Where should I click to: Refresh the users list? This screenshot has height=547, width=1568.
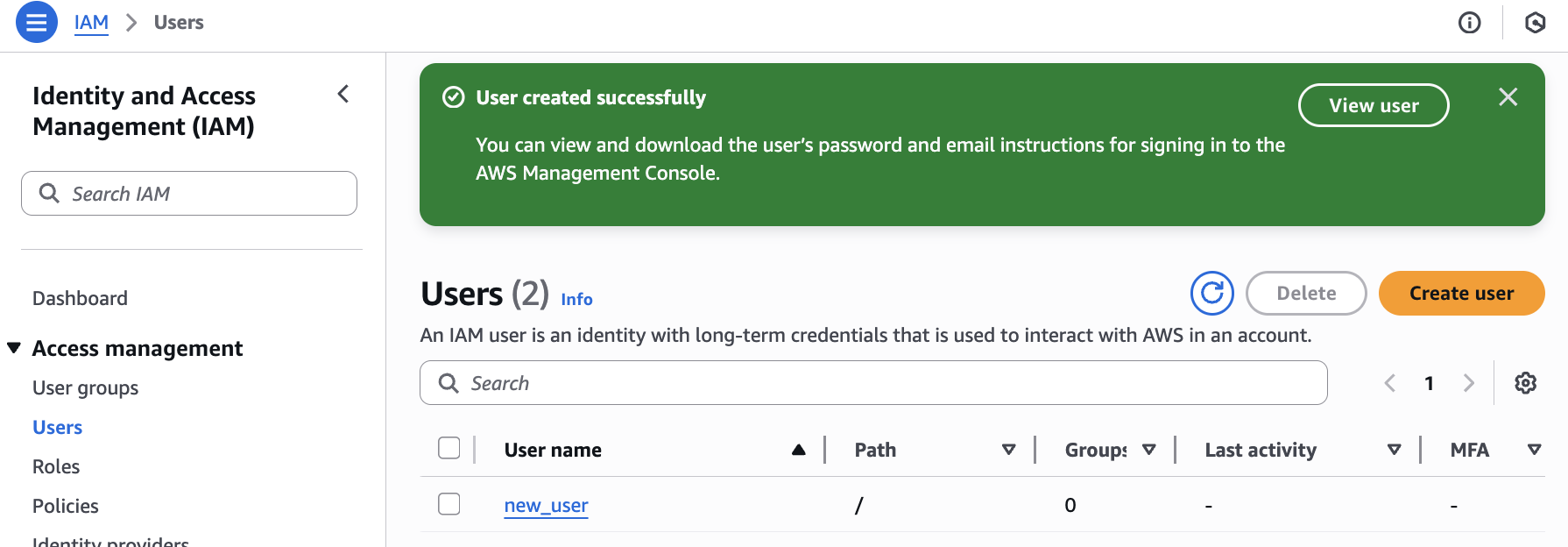[1211, 293]
